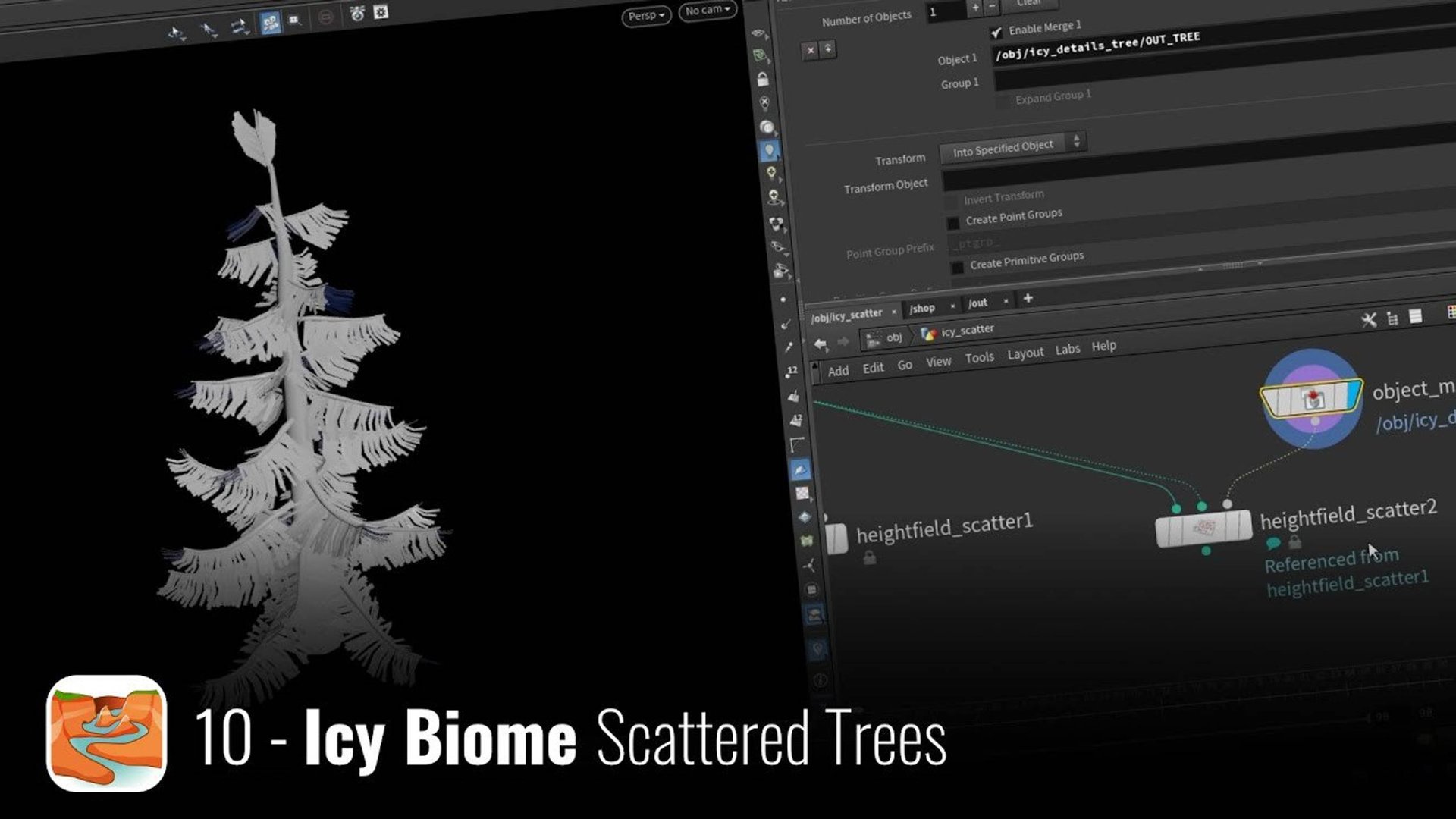
Task: Open the tree view icon beside the wrench
Action: (1391, 318)
